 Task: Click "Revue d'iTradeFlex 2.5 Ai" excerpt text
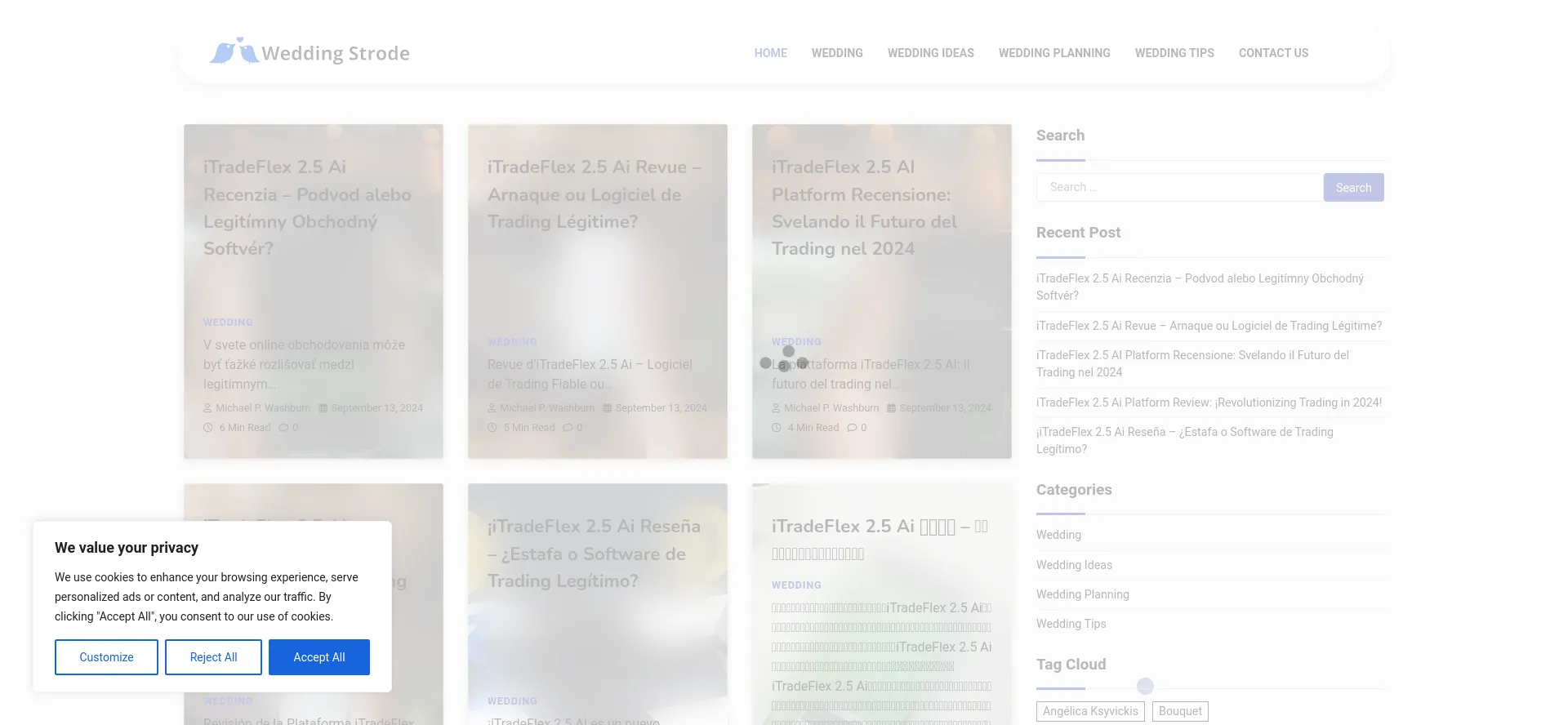click(x=590, y=374)
